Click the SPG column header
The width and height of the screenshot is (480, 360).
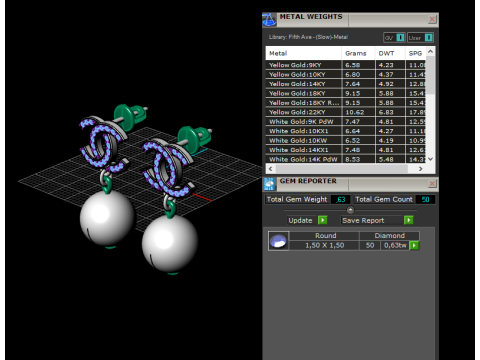pos(416,53)
